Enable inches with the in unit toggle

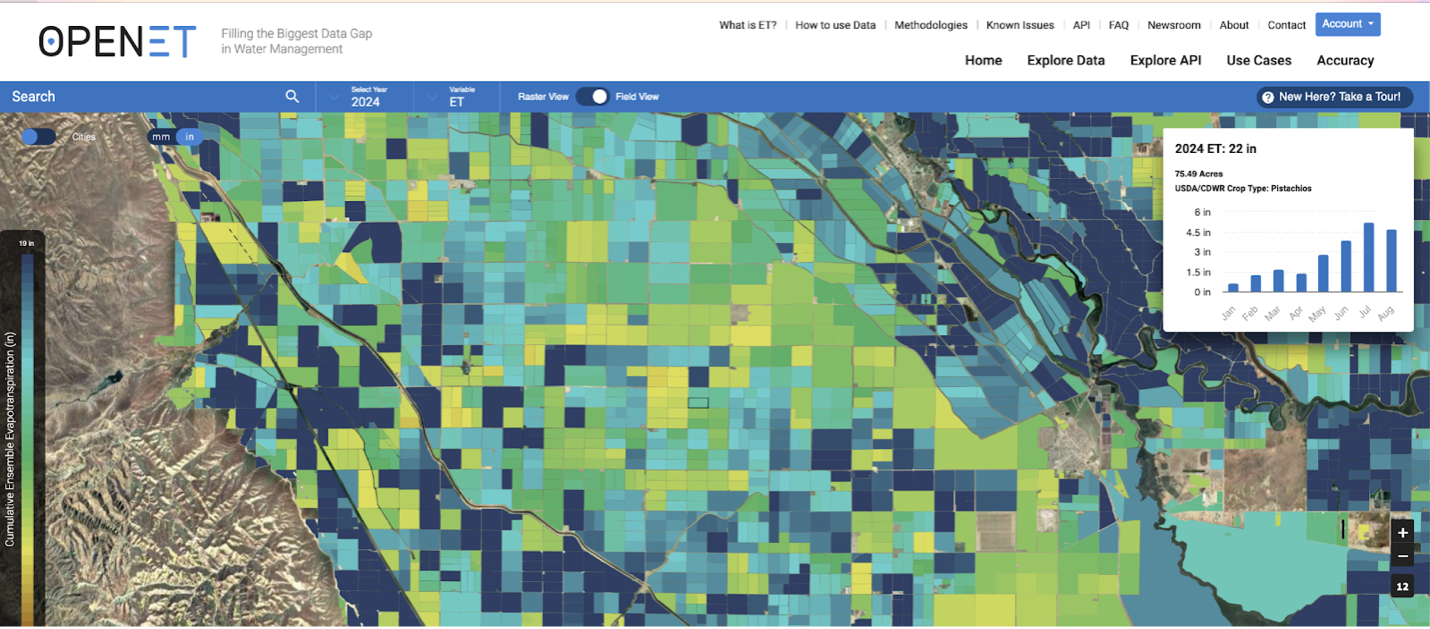click(189, 137)
